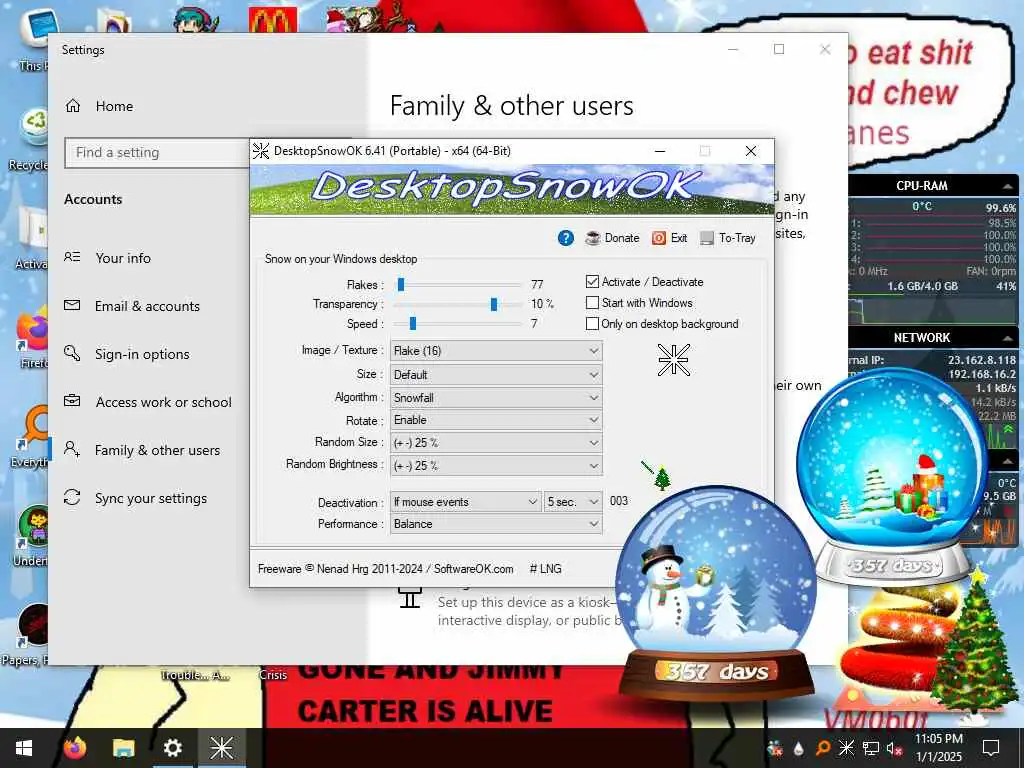The height and width of the screenshot is (768, 1024).
Task: Select Sign-in options in Settings
Action: coord(142,354)
